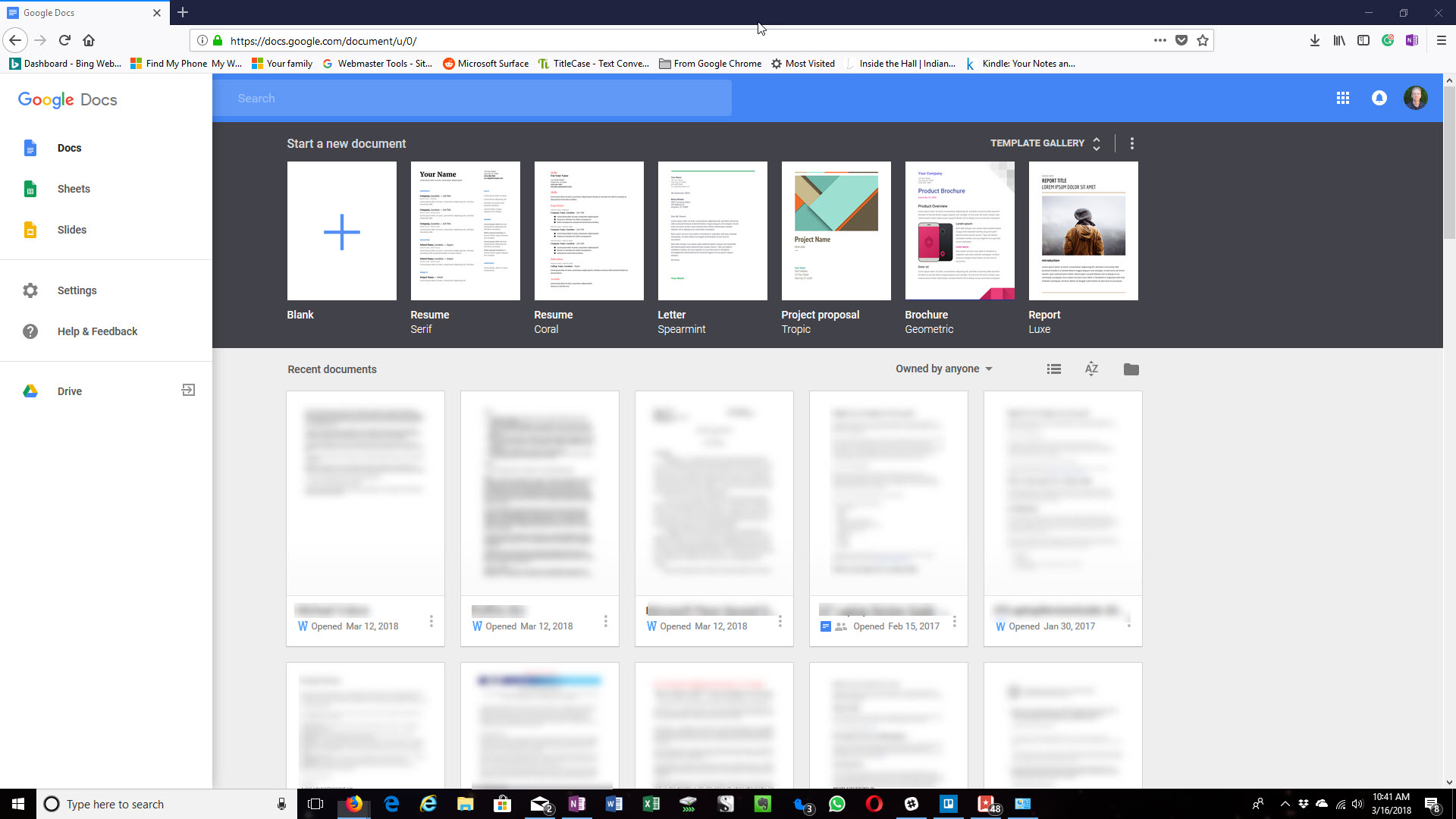
Task: Choose the Letter Spearmint template
Action: 713,231
